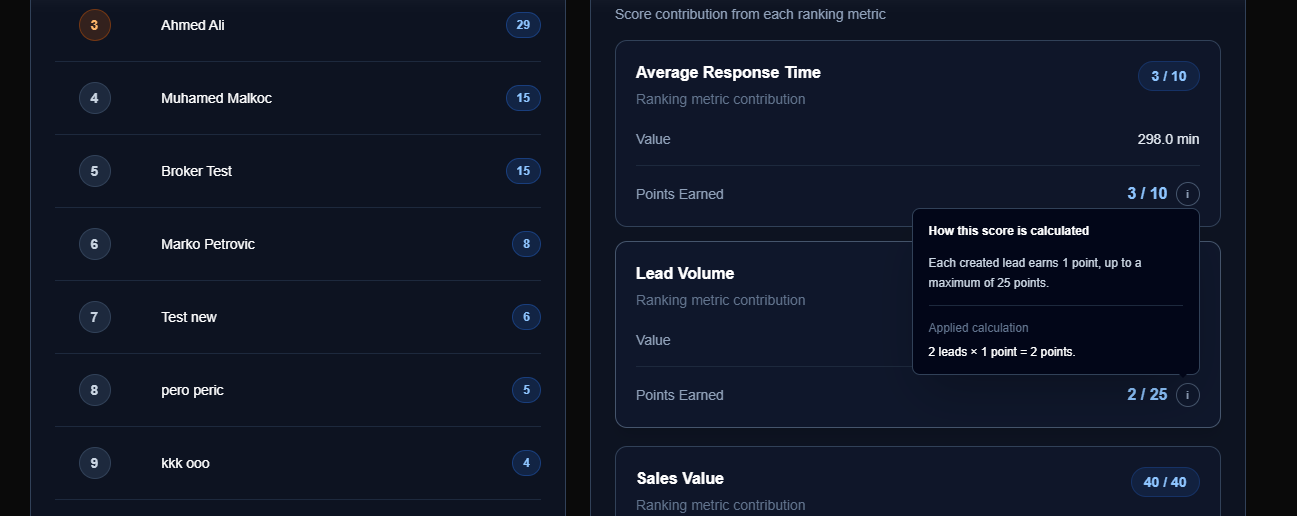Click rank 8 badge for pero peric
This screenshot has width=1297, height=516.
point(95,390)
